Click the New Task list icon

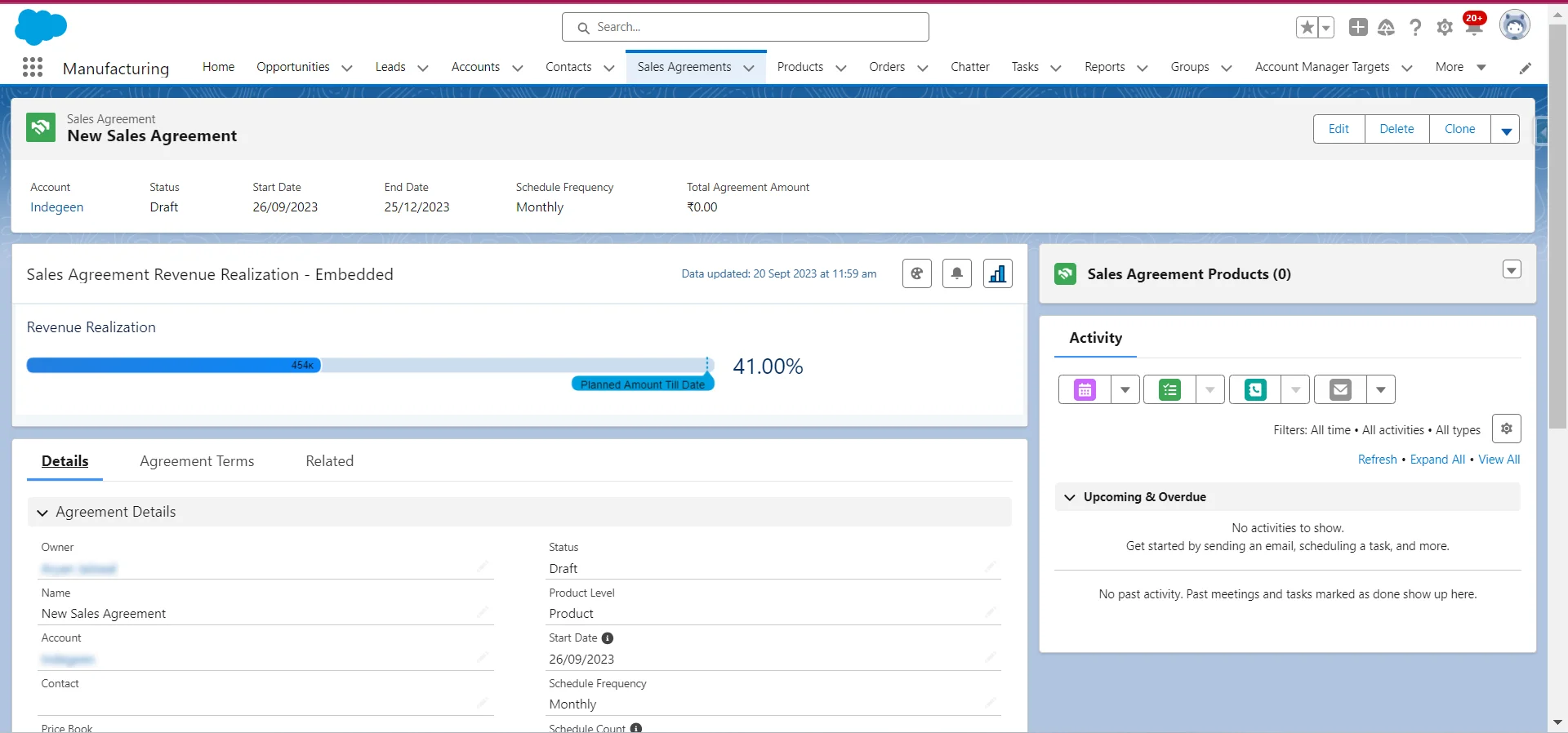coord(1169,390)
